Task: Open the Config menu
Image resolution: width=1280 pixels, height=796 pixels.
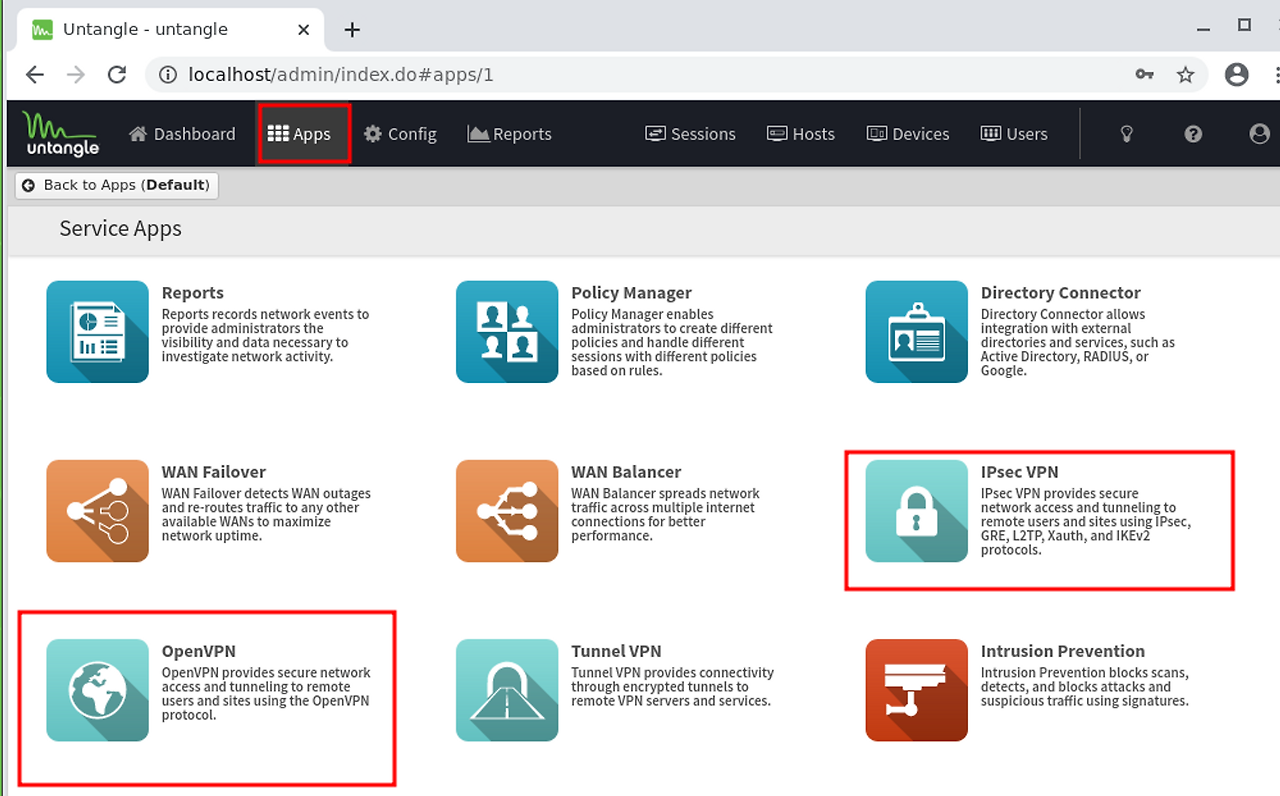Action: coord(400,134)
